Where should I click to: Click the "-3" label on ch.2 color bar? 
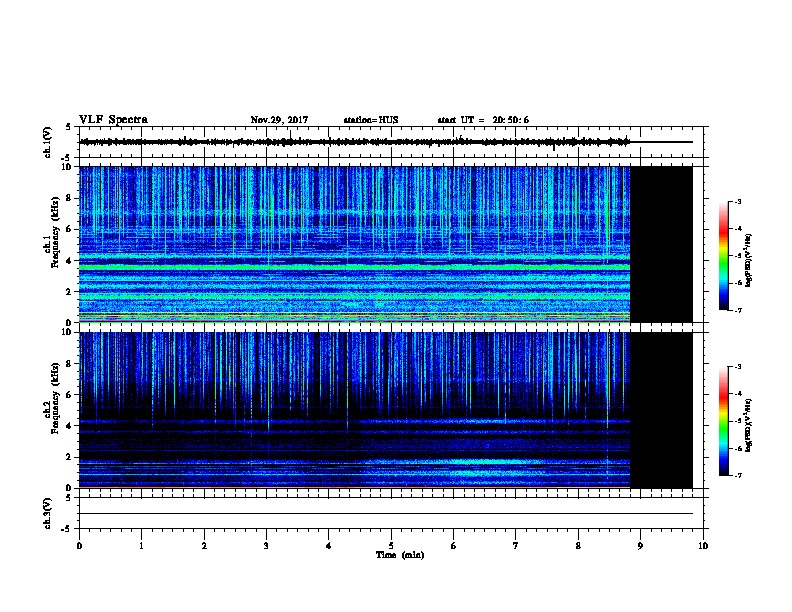point(737,367)
